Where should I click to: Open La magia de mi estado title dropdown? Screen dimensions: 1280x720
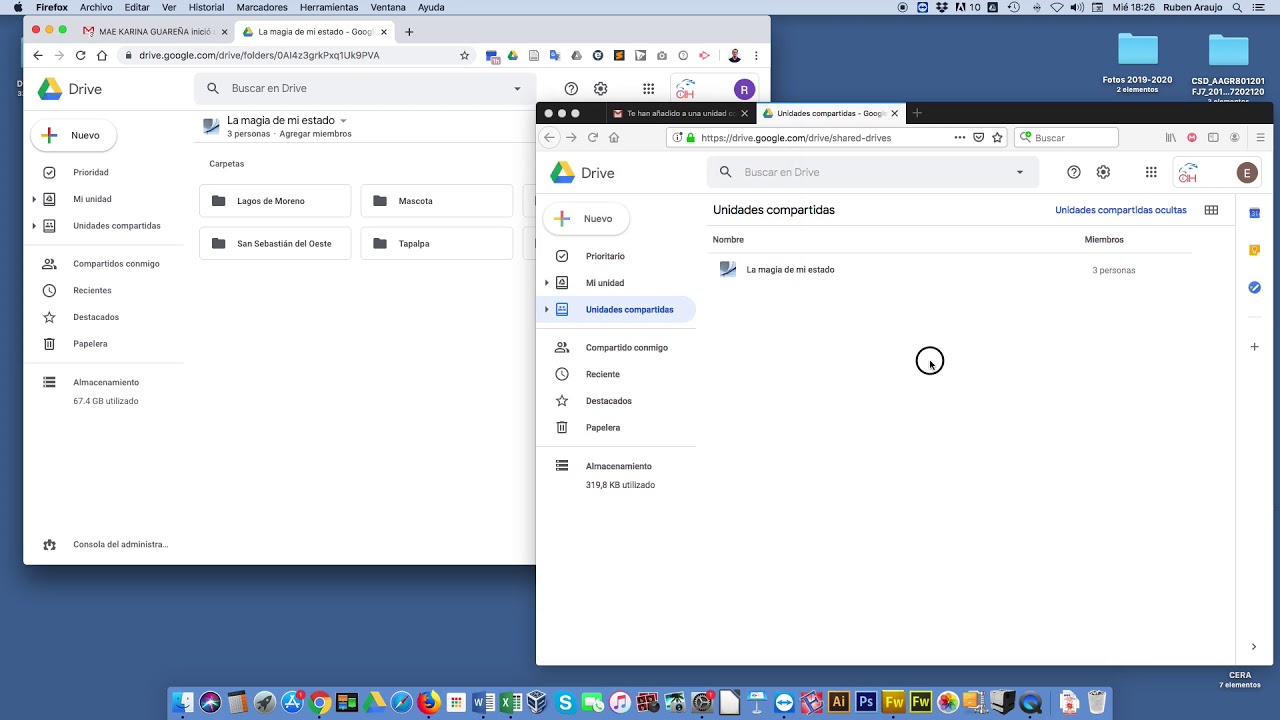tap(343, 121)
